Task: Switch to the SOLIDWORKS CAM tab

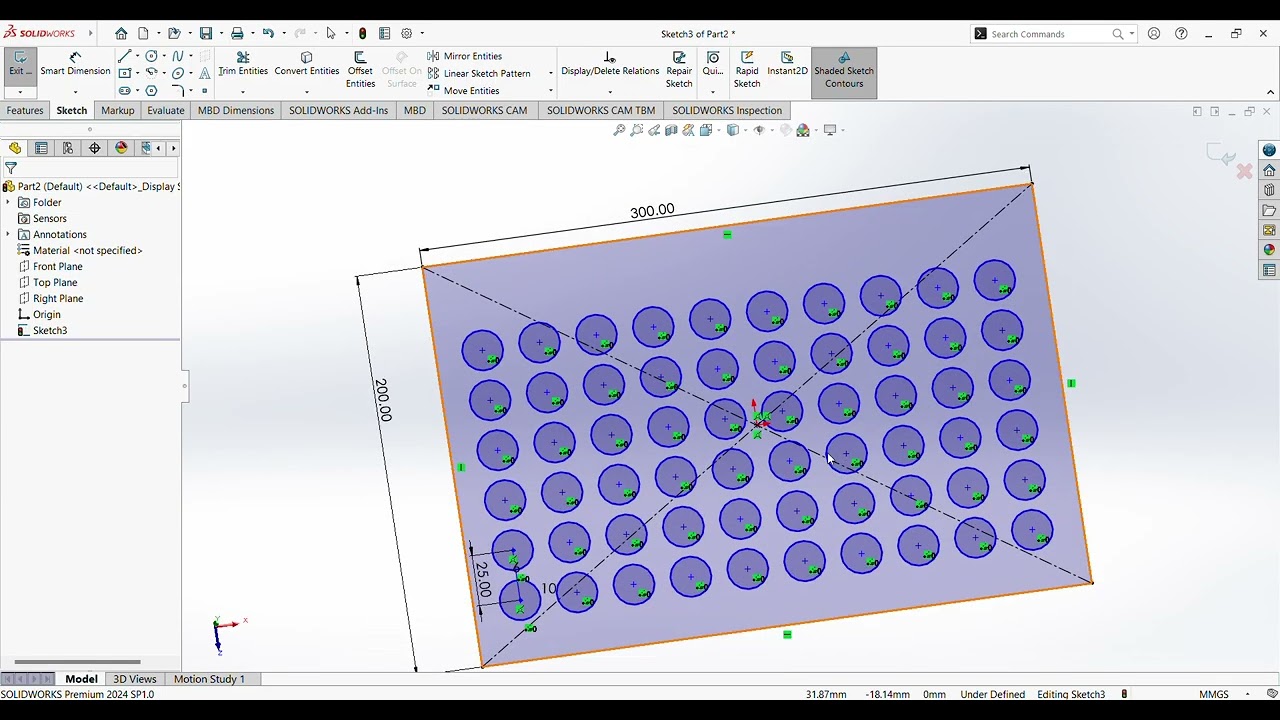Action: click(484, 110)
